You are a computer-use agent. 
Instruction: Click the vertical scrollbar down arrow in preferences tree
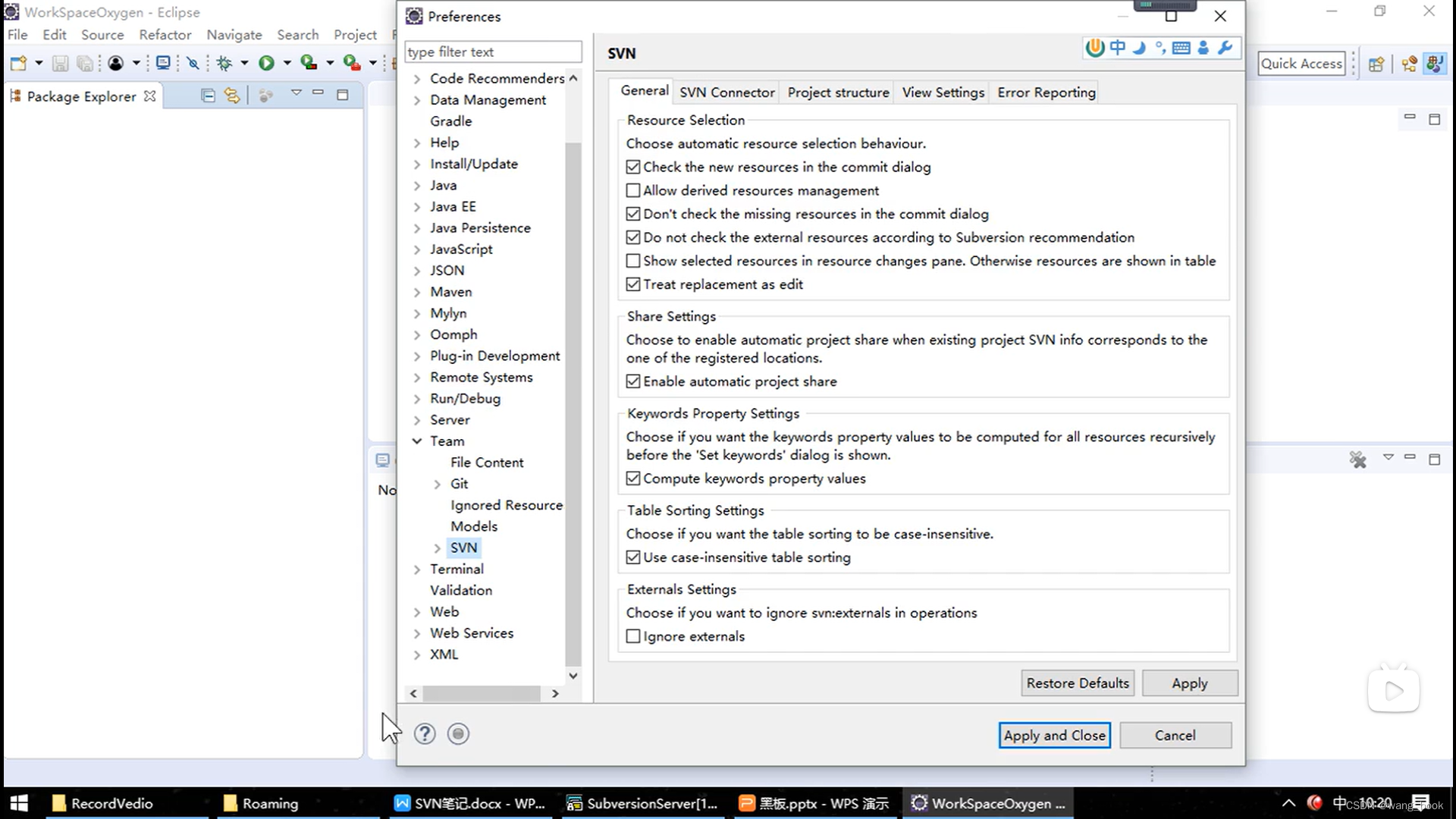[573, 675]
